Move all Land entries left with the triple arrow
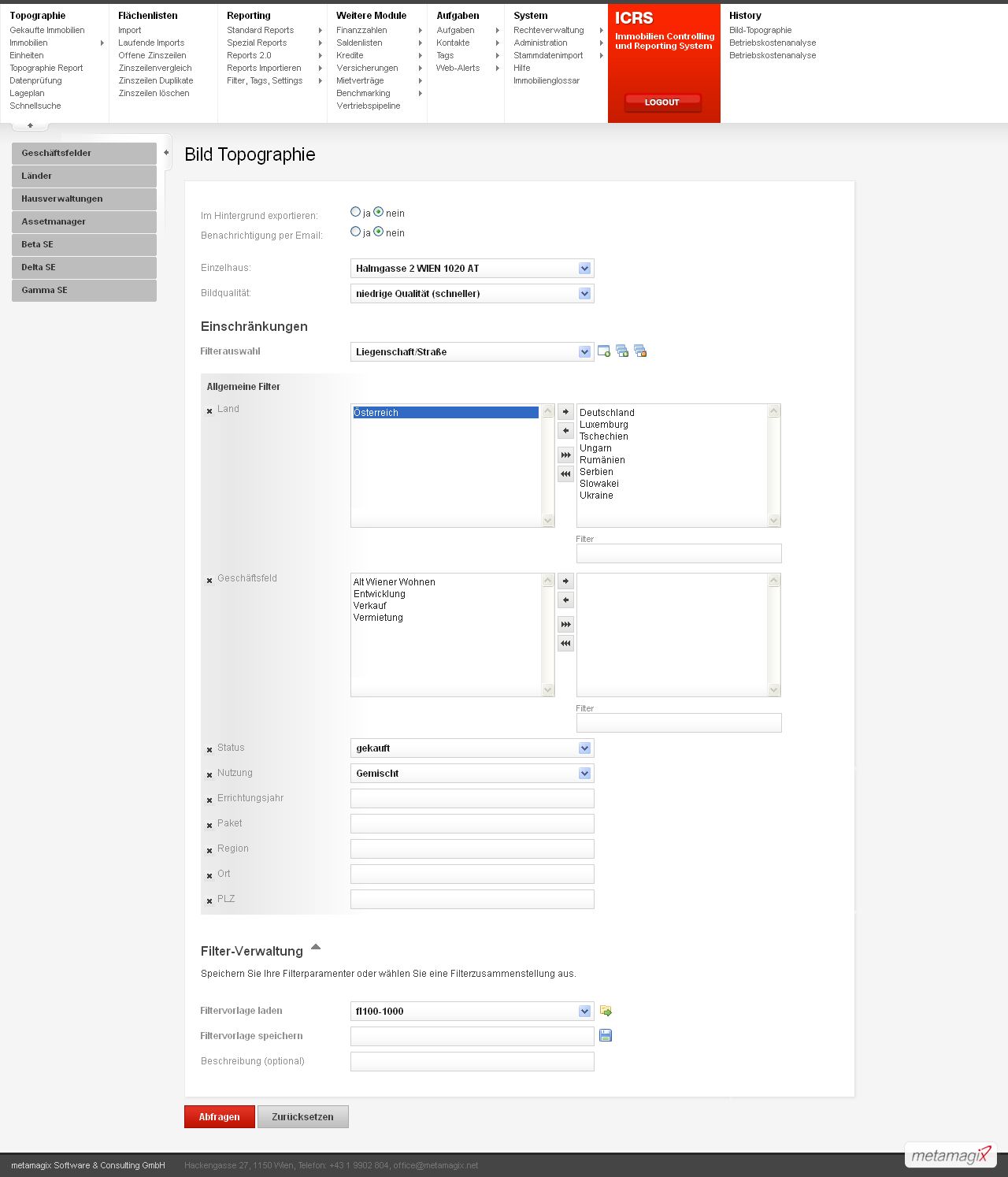The image size is (1008, 1177). (x=565, y=474)
